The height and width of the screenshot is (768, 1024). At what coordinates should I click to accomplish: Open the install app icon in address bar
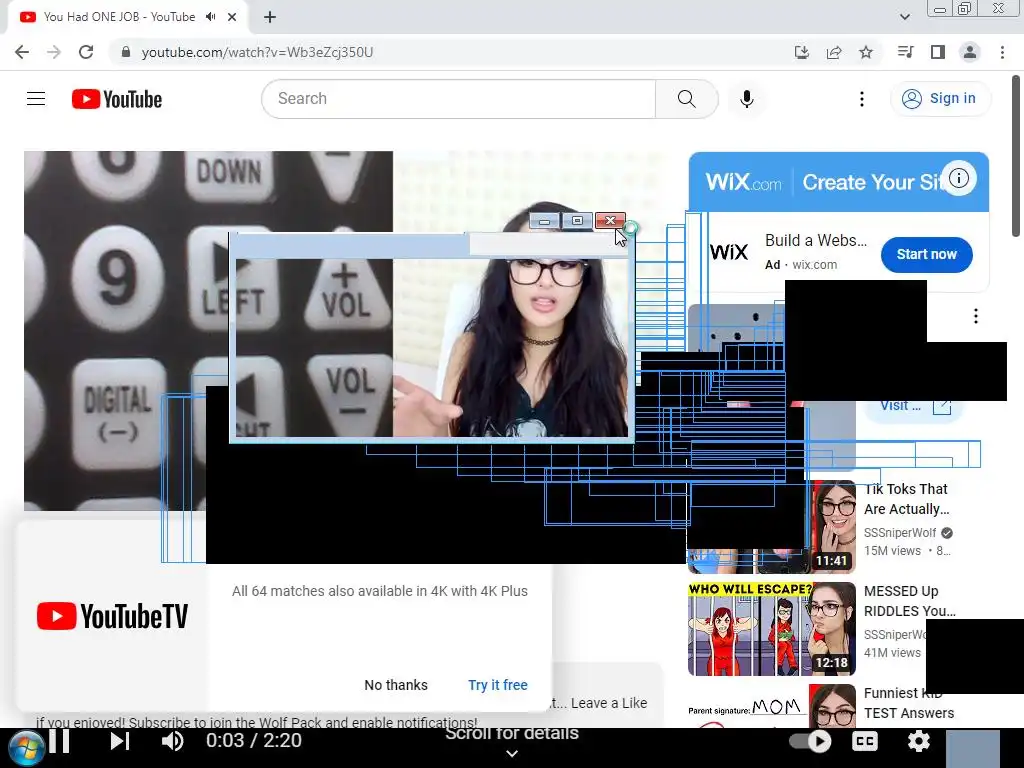tap(802, 52)
